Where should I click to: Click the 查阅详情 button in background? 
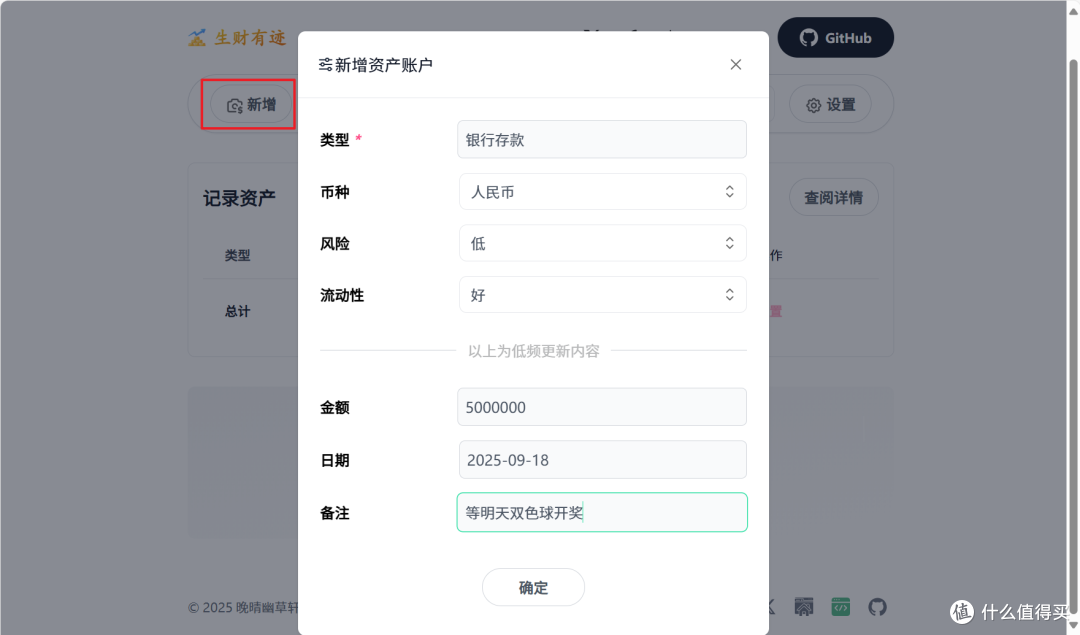tap(833, 198)
